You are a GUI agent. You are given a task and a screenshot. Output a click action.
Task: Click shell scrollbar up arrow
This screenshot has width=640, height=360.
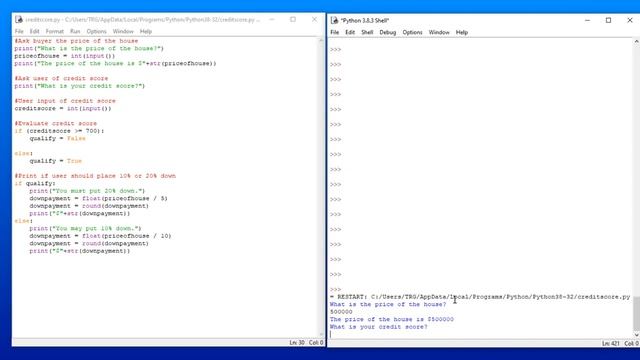click(x=636, y=42)
